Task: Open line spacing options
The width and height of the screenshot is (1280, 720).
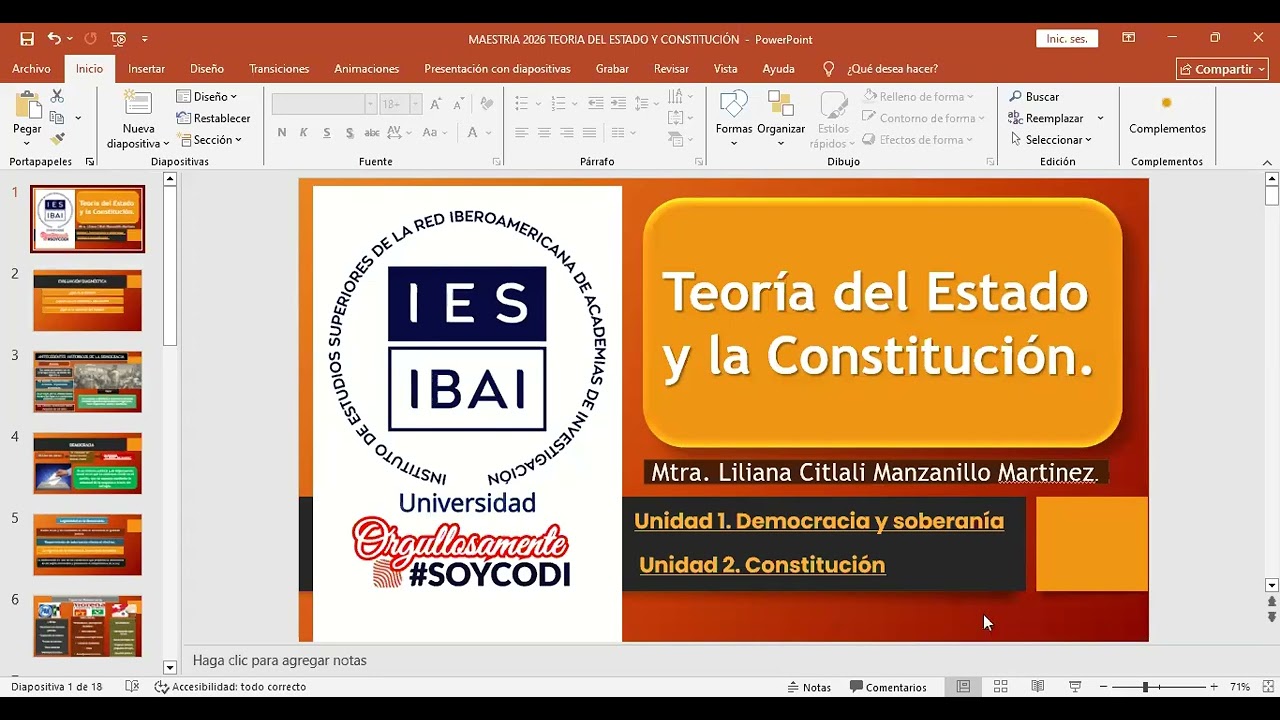Action: [646, 104]
